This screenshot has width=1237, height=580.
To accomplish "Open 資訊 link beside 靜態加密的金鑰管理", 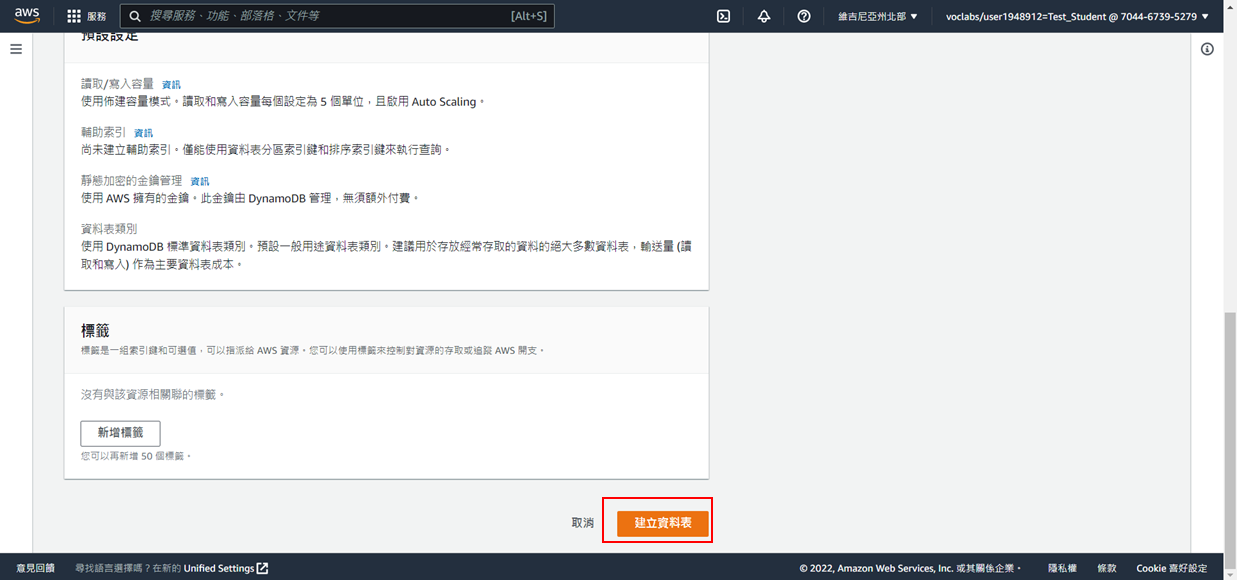I will pyautogui.click(x=200, y=181).
